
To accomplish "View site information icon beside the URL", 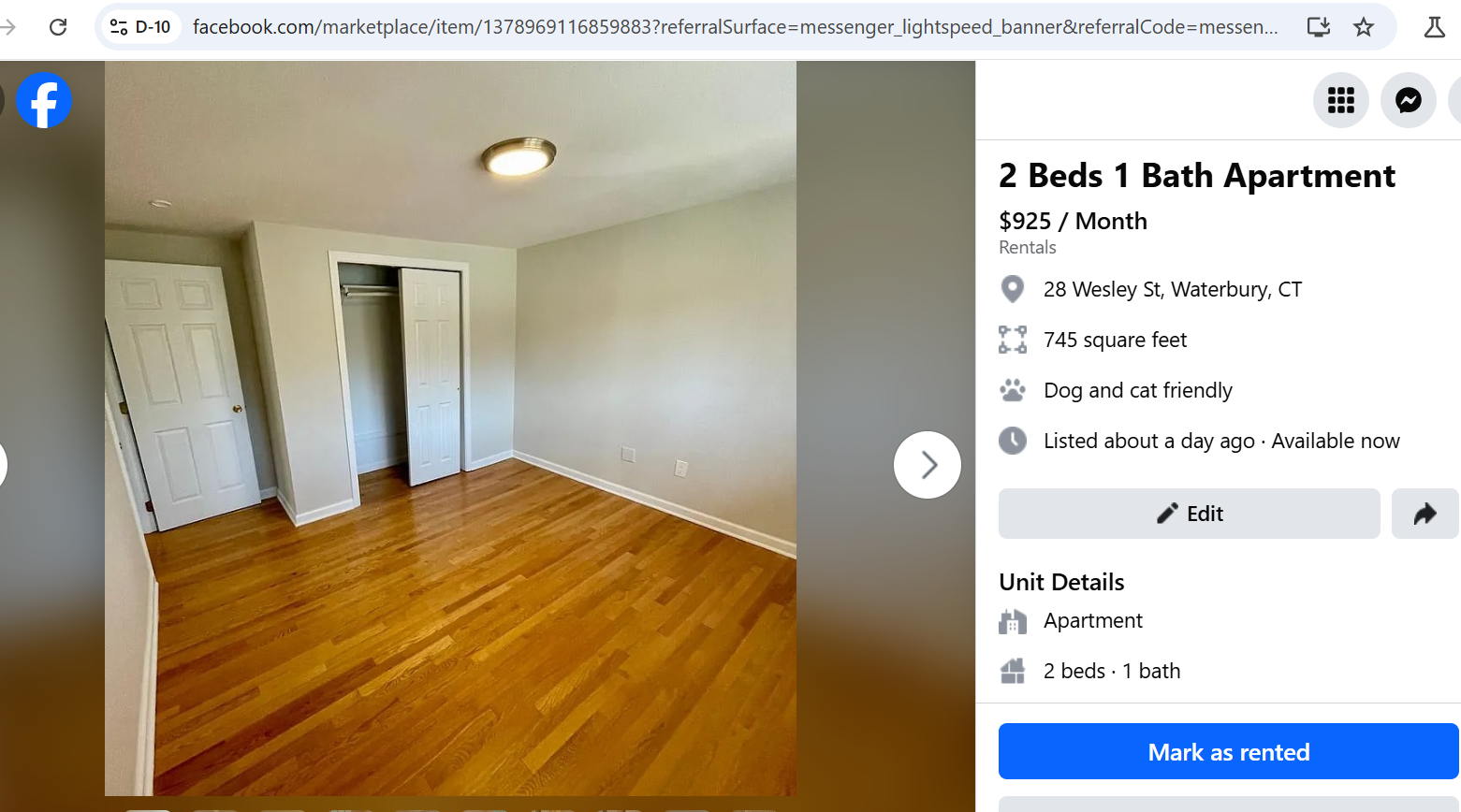I will coord(119,27).
